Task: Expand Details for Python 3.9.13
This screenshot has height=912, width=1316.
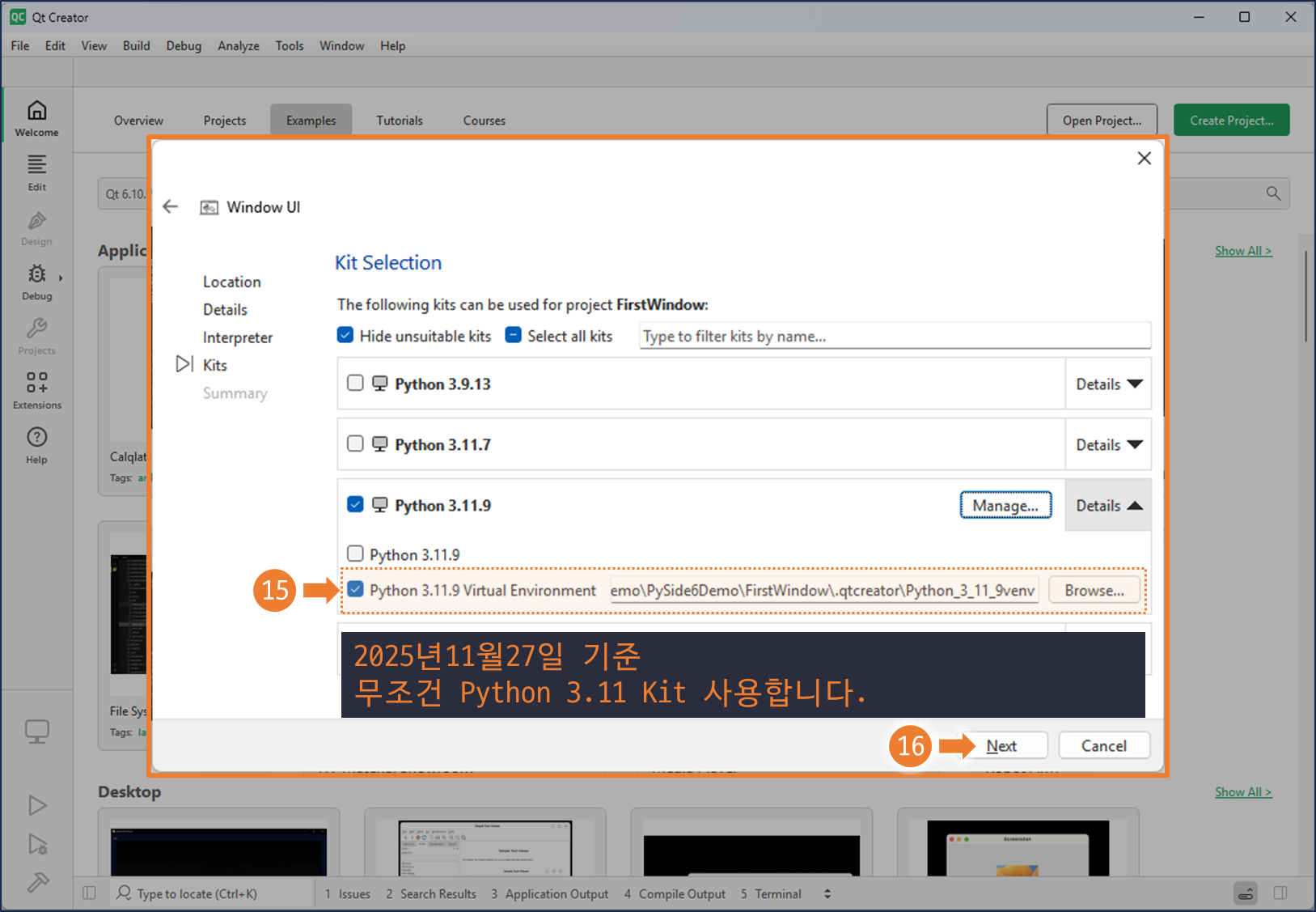Action: pyautogui.click(x=1108, y=384)
